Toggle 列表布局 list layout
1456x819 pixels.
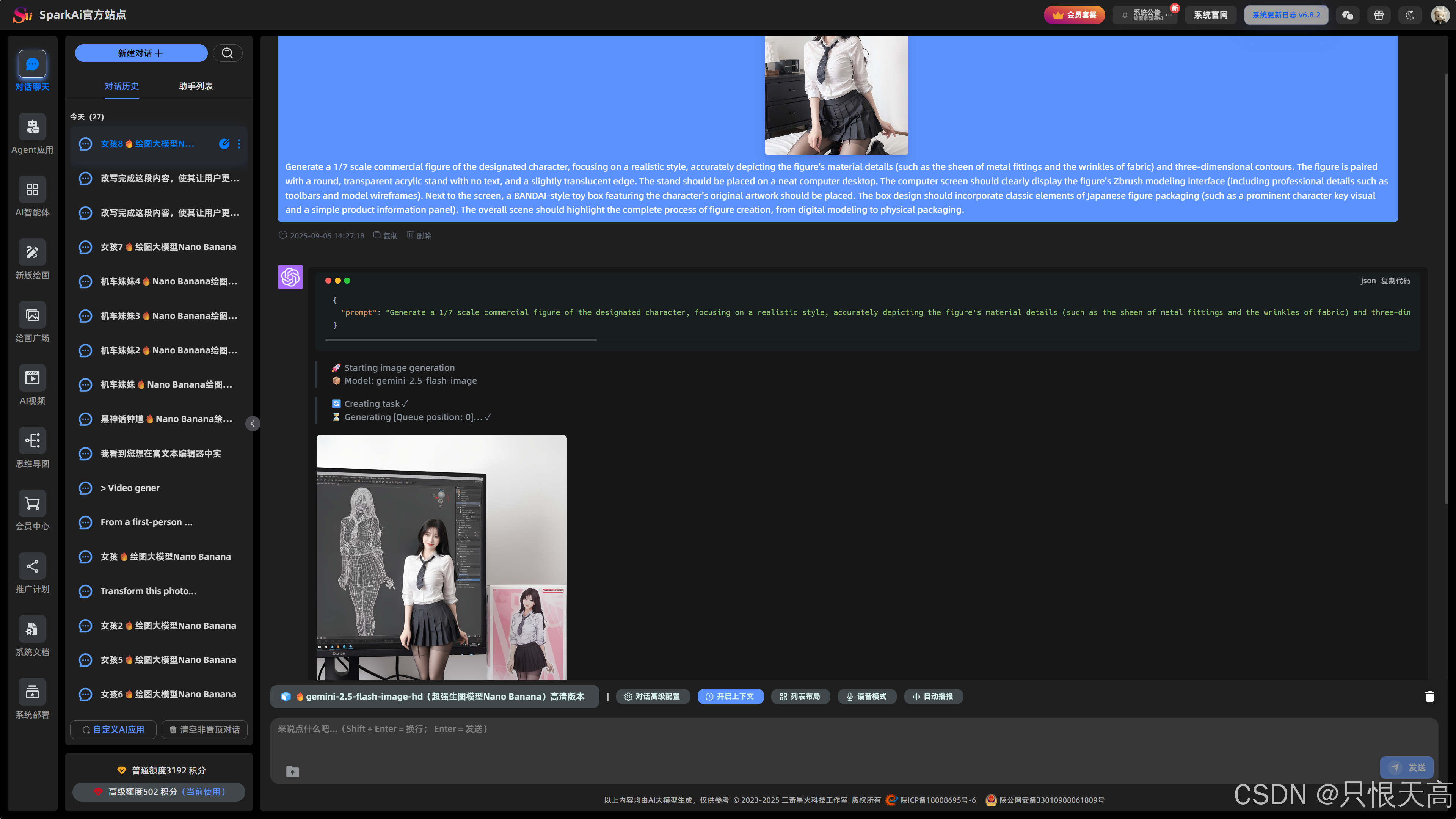[x=800, y=697]
